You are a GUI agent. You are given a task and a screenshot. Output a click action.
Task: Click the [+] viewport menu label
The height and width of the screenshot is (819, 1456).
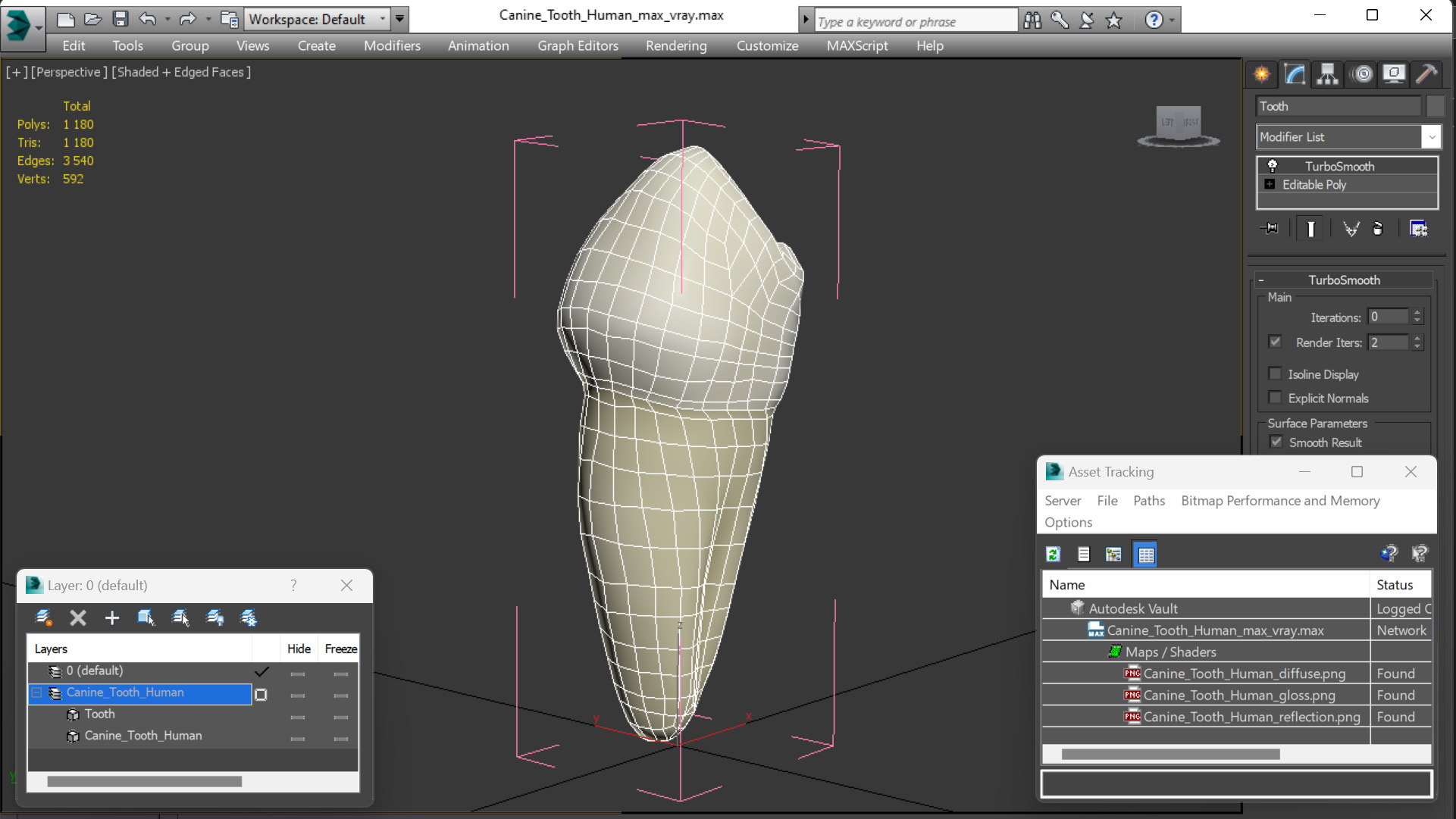[17, 72]
